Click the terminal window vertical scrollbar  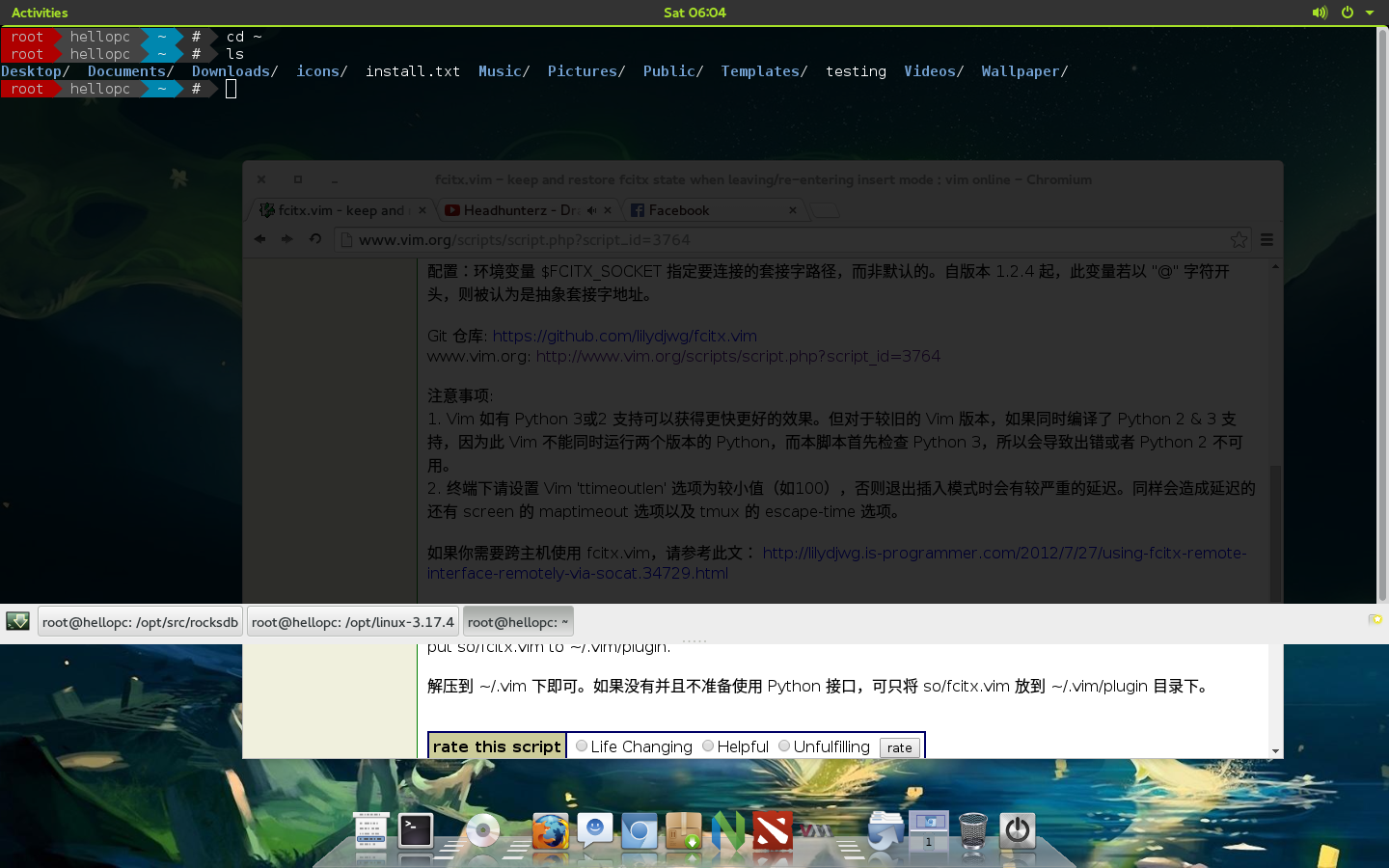click(1382, 314)
